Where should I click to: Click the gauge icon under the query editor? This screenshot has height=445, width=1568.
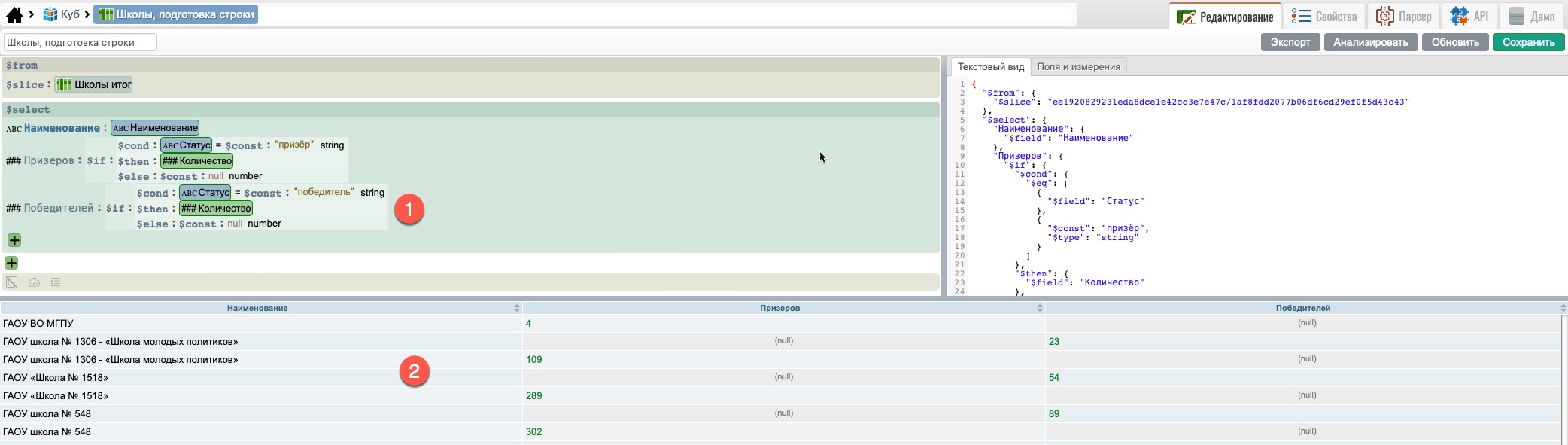click(34, 282)
